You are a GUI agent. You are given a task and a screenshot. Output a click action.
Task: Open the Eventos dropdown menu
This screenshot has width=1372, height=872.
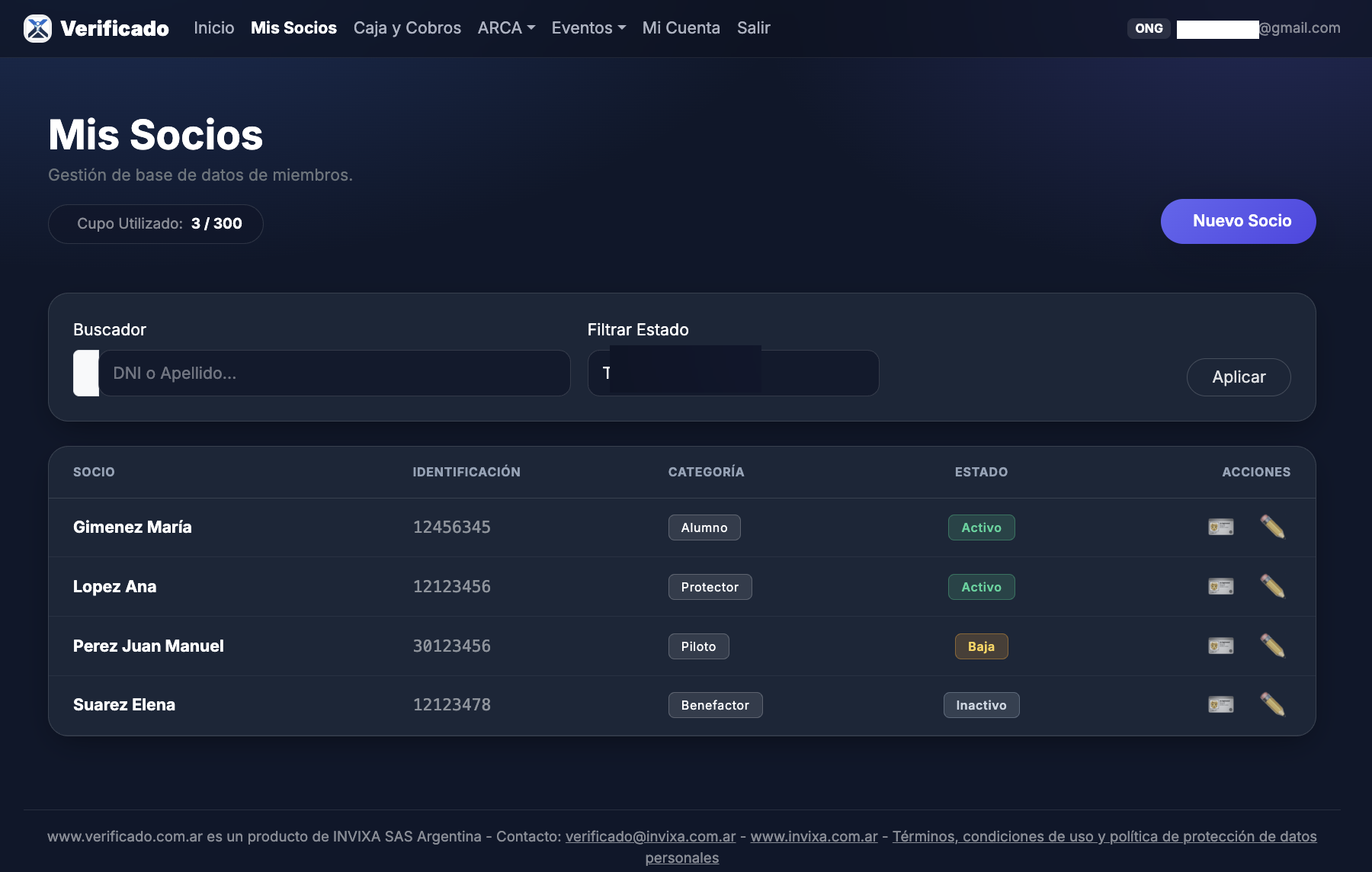(588, 28)
